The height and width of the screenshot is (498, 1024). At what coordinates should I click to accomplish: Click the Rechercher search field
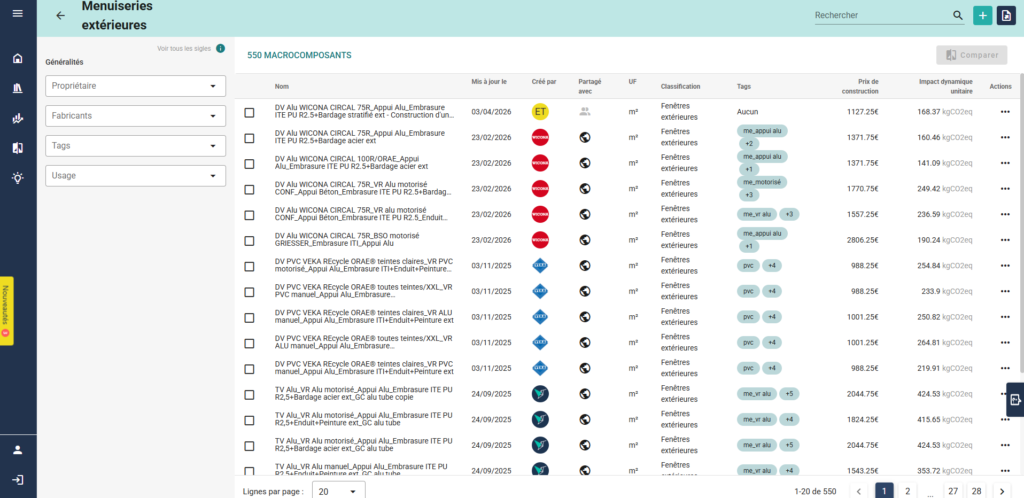[878, 16]
